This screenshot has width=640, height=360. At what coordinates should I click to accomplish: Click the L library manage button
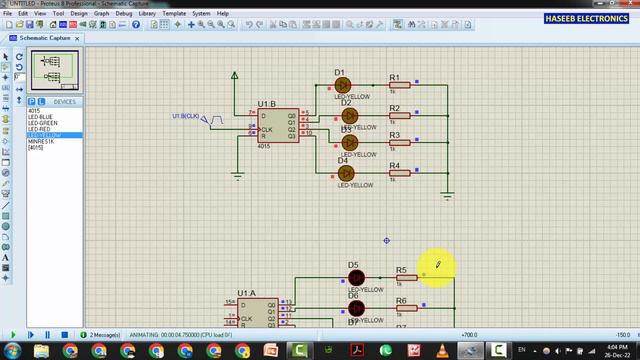[x=41, y=101]
